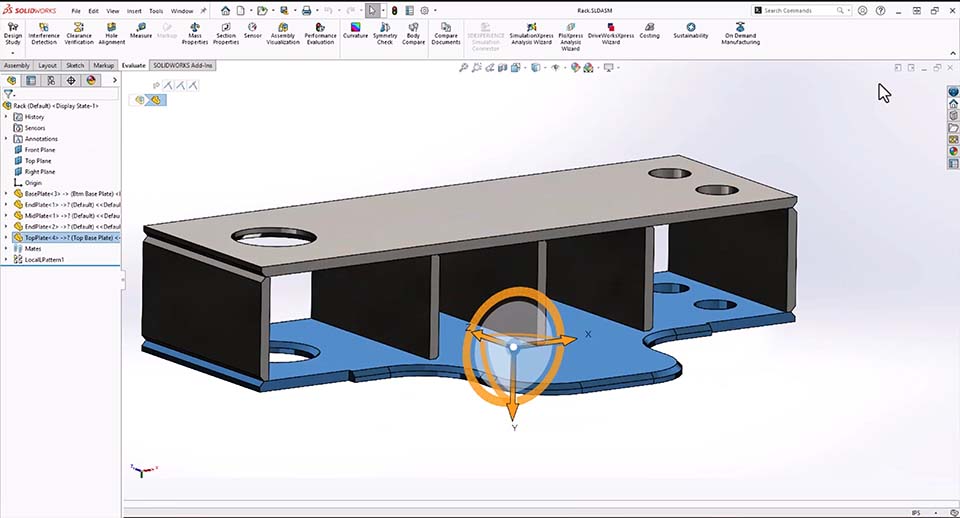
Task: Expand the BasePlate<3> component
Action: tap(6, 193)
